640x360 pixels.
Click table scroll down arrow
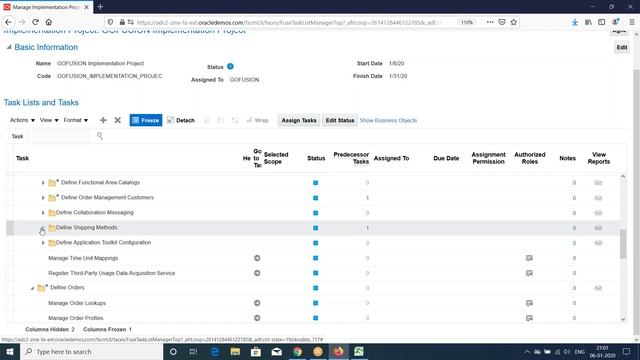click(x=623, y=319)
